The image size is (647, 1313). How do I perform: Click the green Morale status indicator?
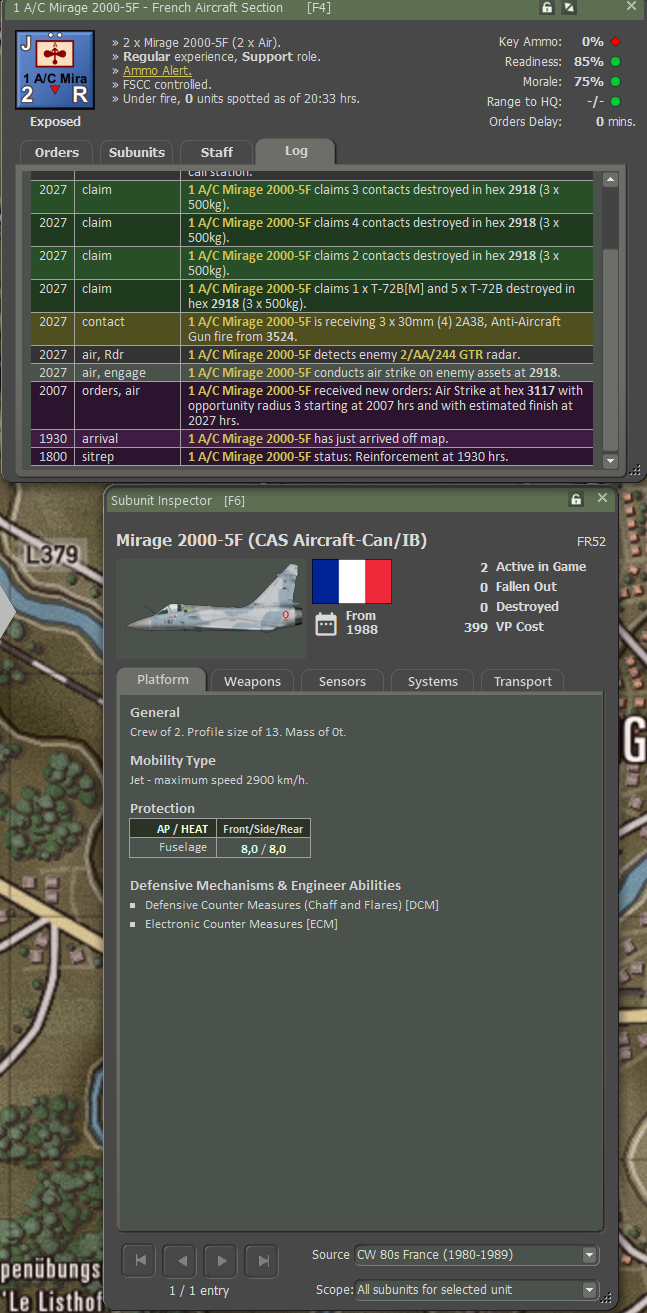point(616,82)
